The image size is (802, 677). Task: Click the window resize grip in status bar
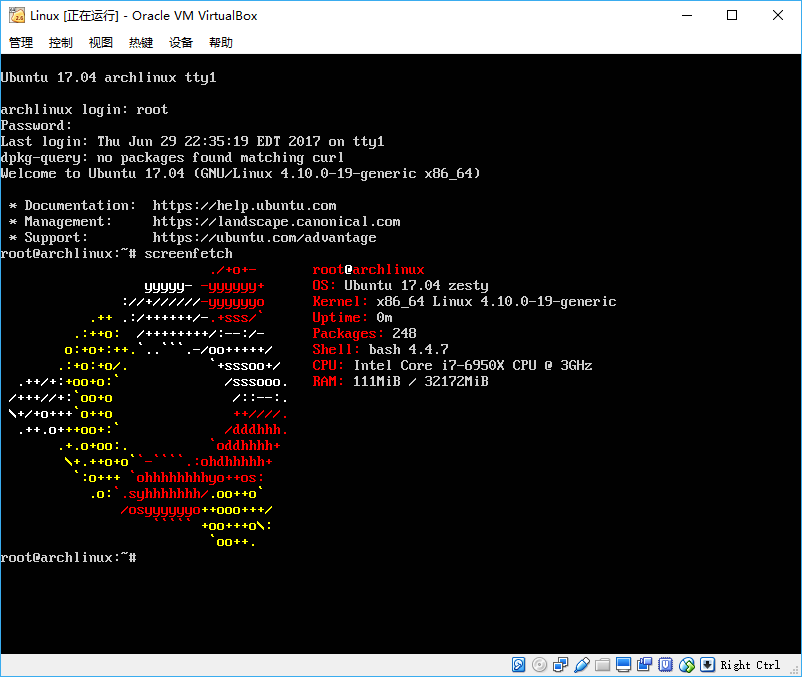click(x=796, y=670)
